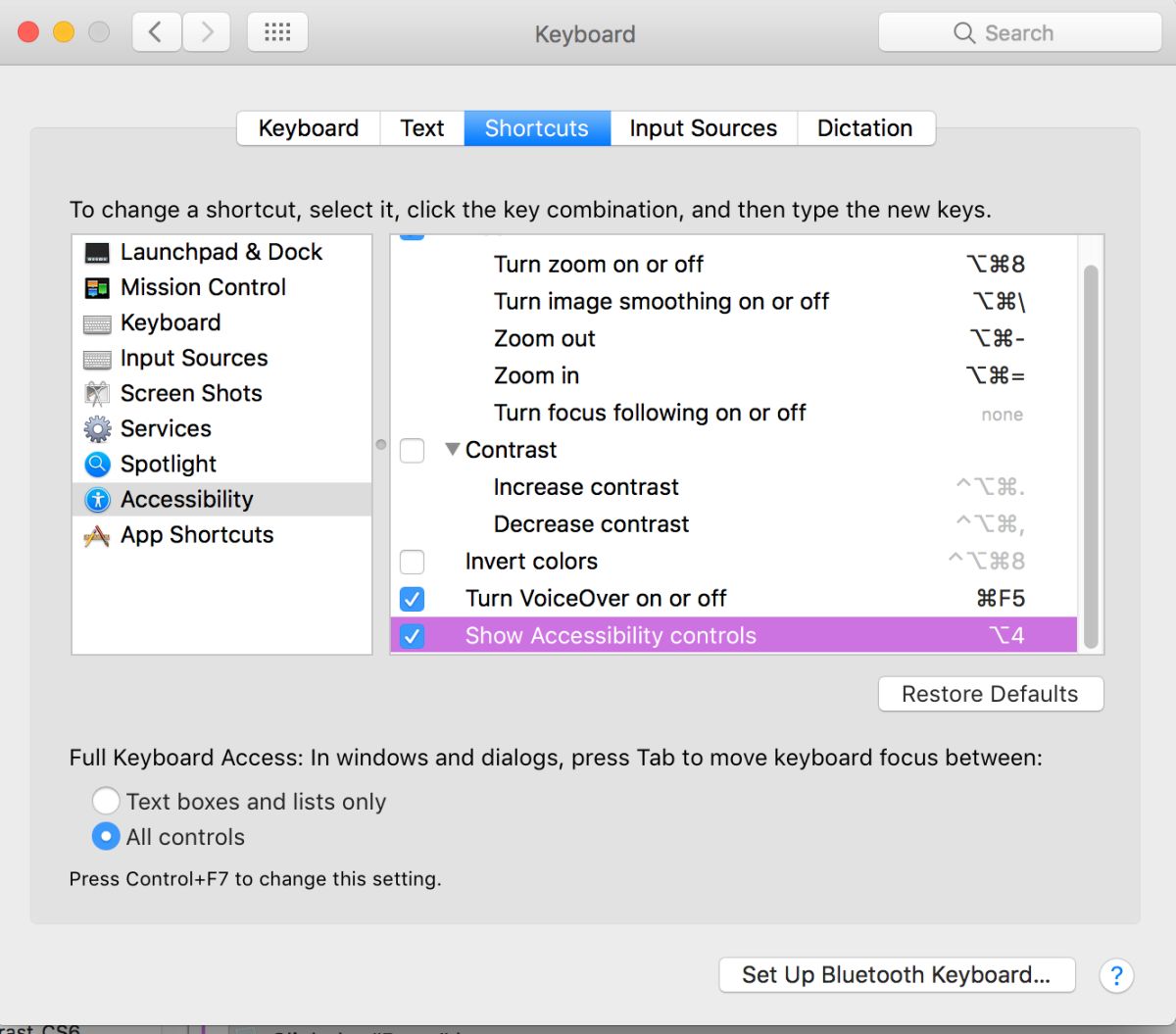Click the Services gear icon

point(97,429)
